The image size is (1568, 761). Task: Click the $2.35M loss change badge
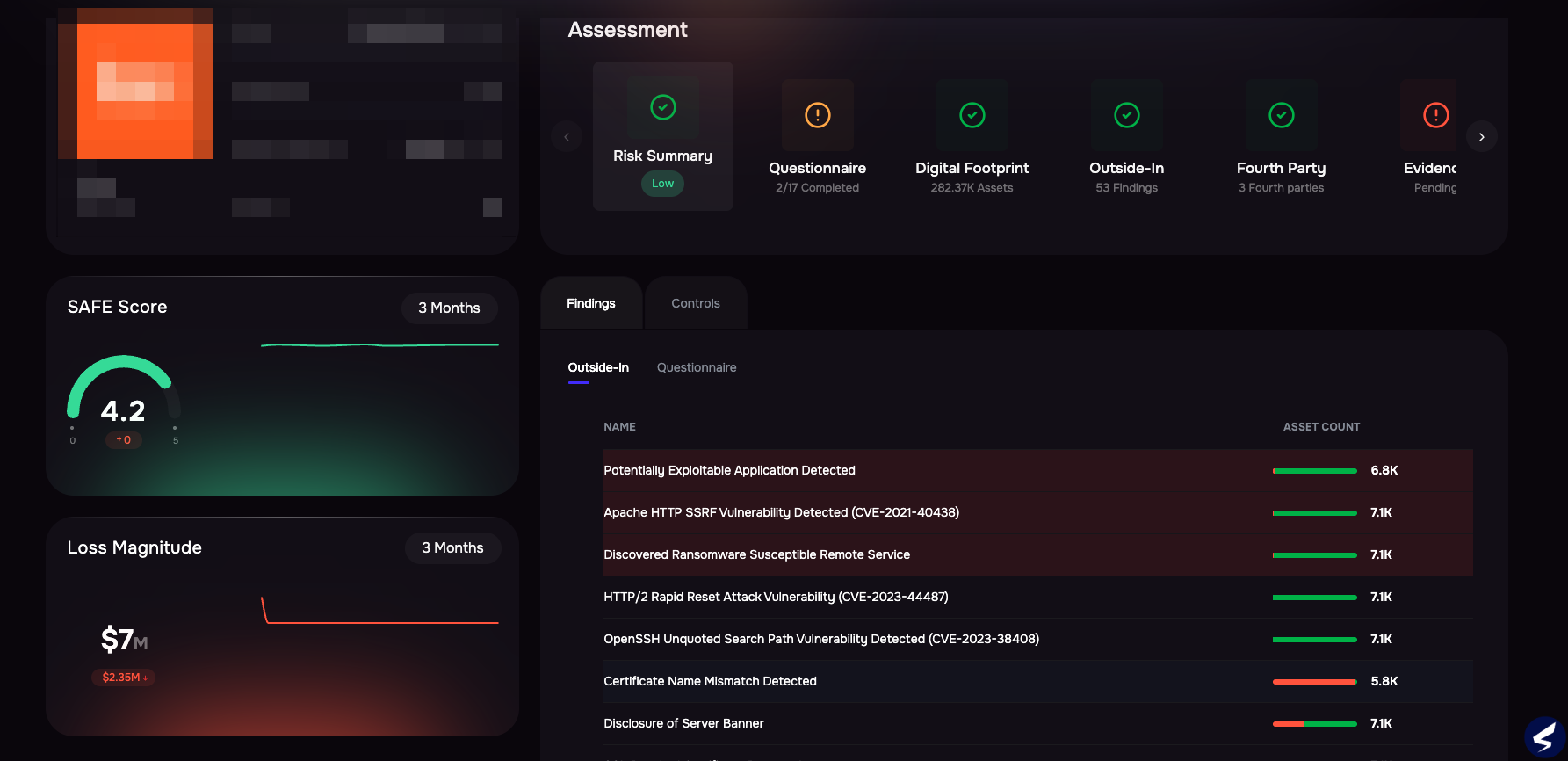pos(123,678)
